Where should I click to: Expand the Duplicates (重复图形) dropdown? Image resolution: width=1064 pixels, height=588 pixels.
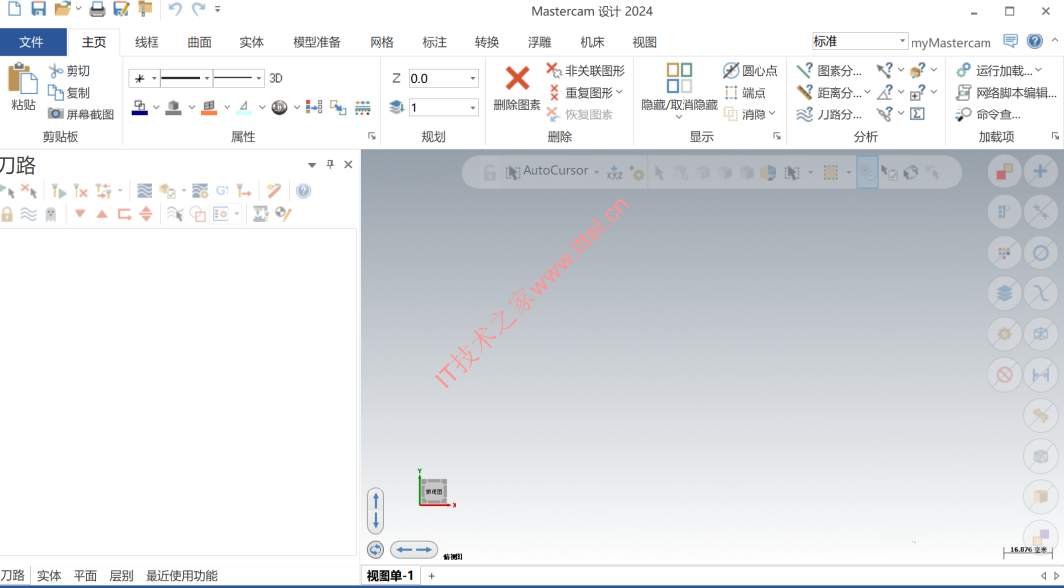tap(619, 92)
